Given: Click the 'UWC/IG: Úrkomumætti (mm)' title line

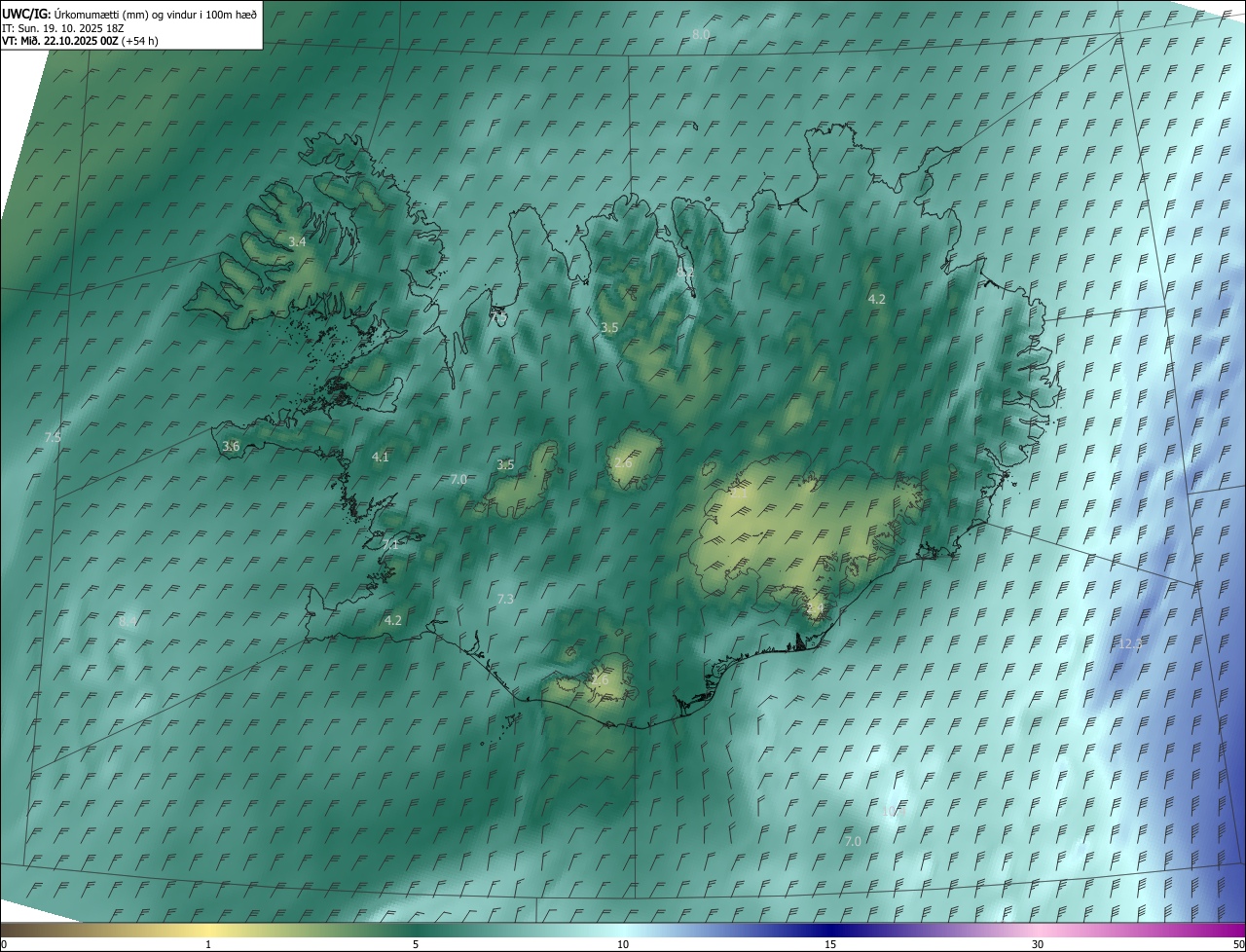Looking at the screenshot, I should coord(129,14).
